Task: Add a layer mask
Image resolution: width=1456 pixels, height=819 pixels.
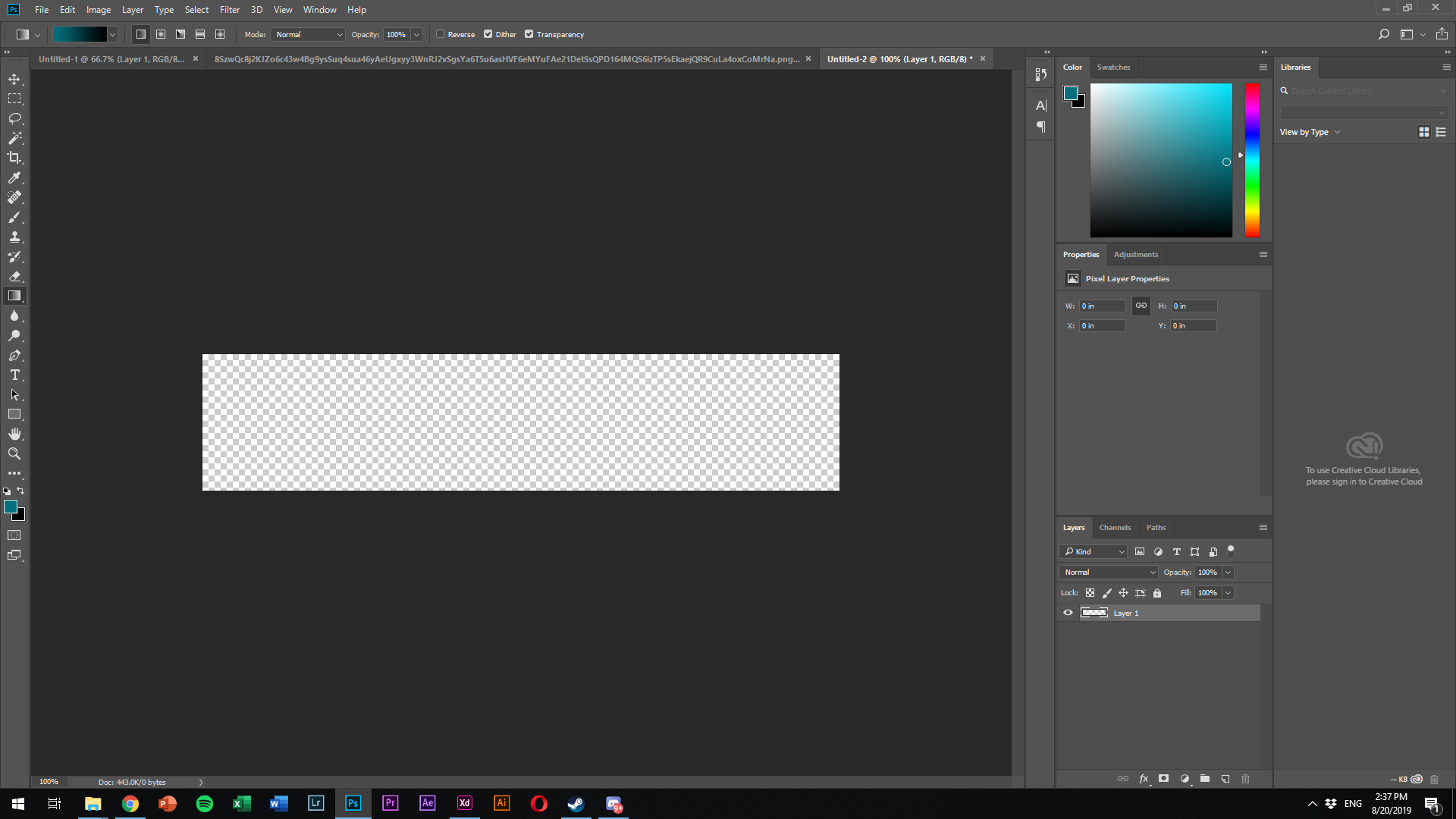Action: point(1164,779)
